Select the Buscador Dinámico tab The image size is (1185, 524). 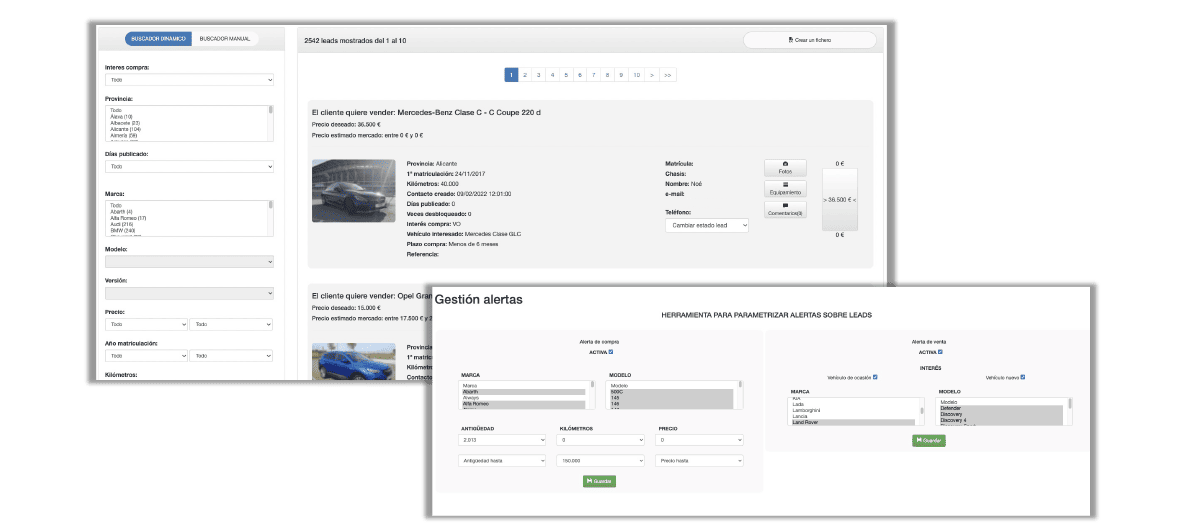(158, 39)
